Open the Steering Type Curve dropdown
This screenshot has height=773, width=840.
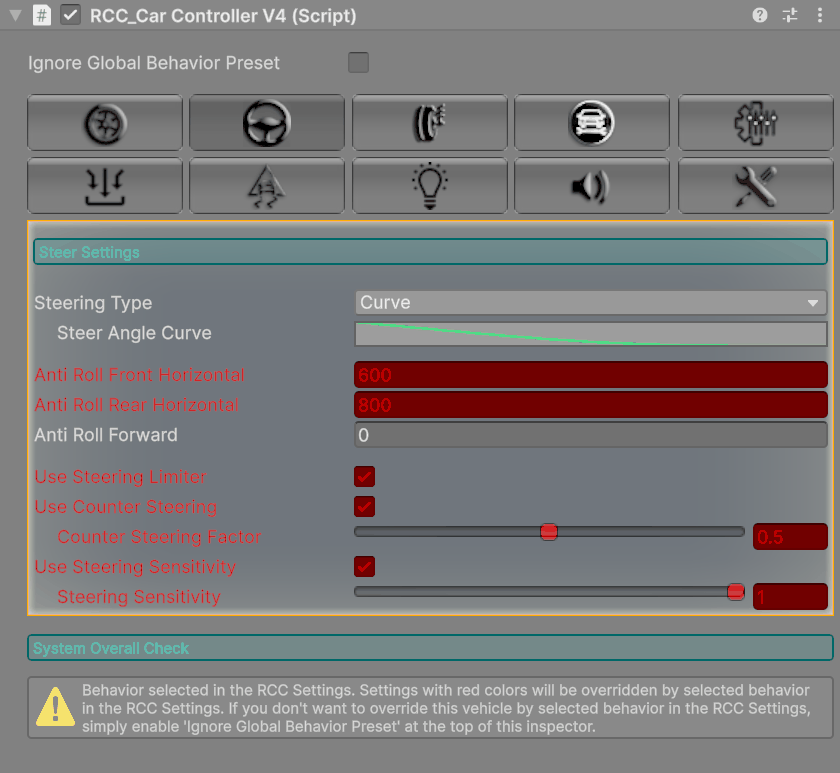[x=591, y=303]
